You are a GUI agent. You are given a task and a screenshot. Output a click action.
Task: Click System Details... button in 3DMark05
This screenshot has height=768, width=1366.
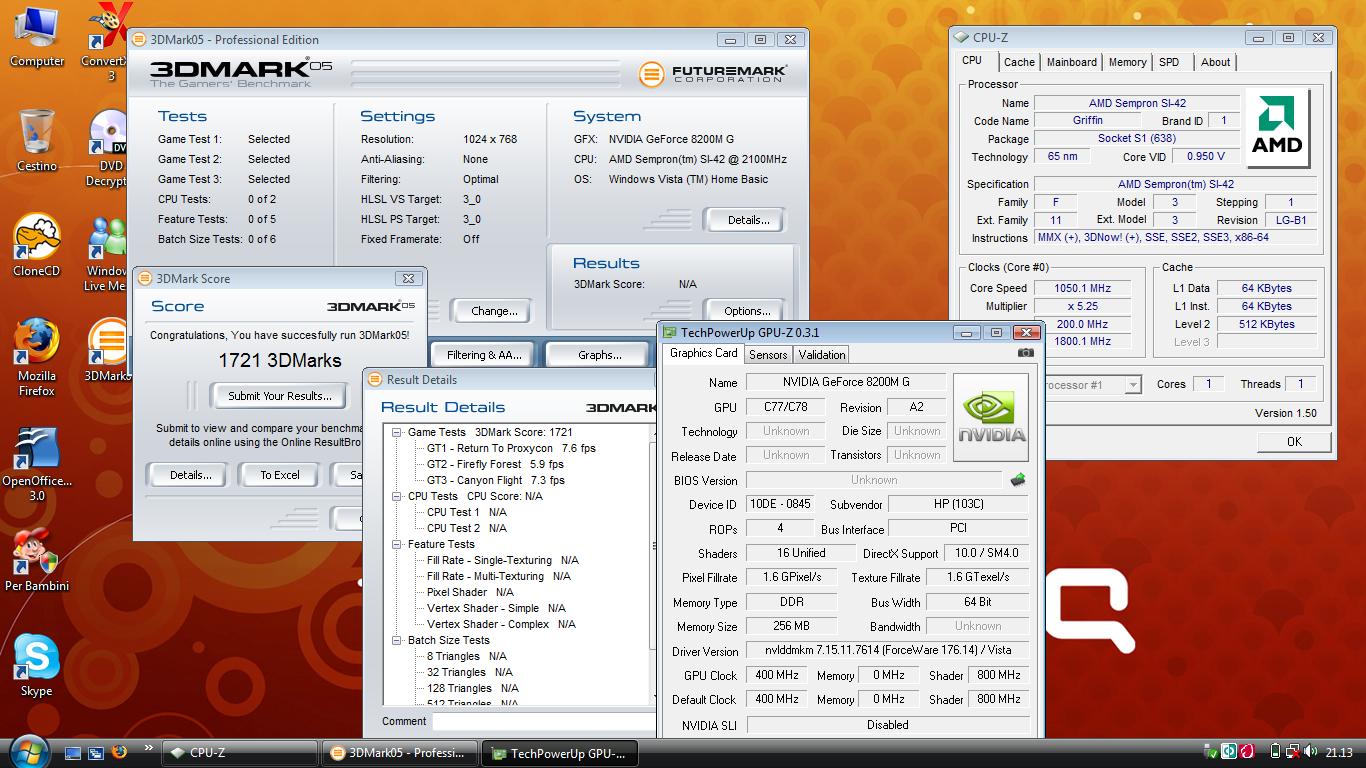tap(748, 220)
